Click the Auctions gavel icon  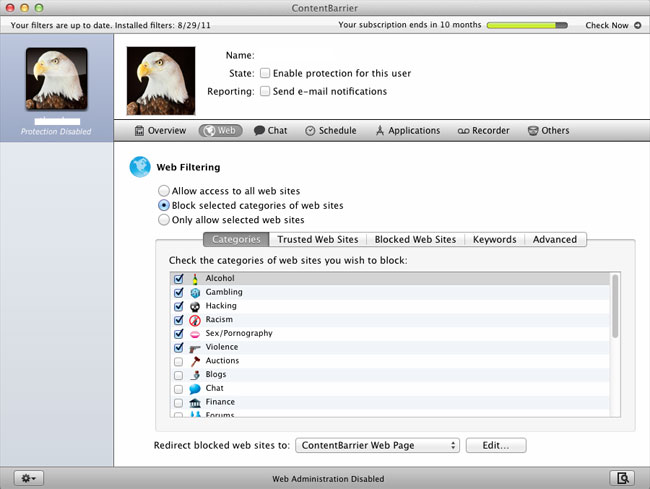(195, 361)
